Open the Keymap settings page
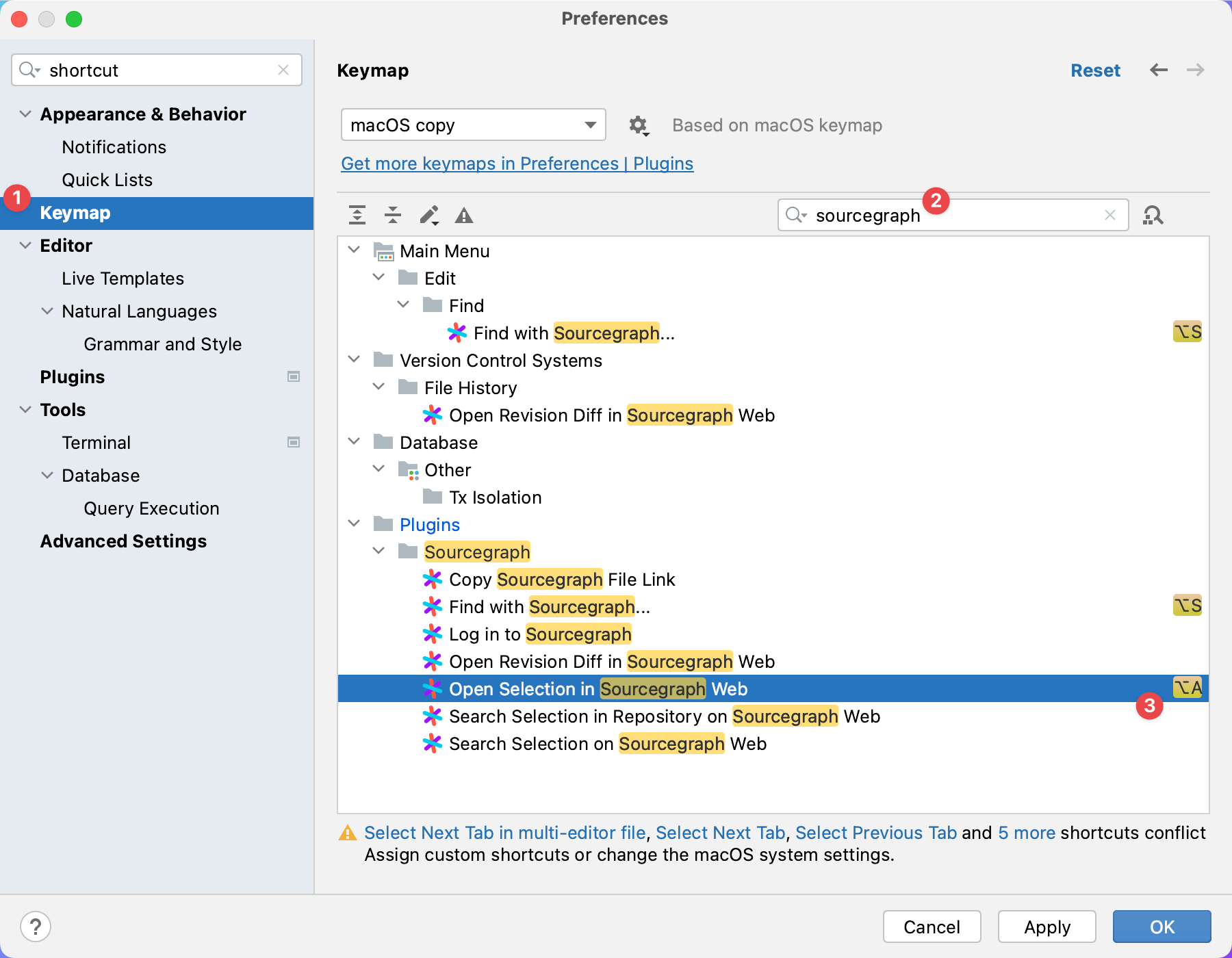Viewport: 1232px width, 958px height. [157, 213]
